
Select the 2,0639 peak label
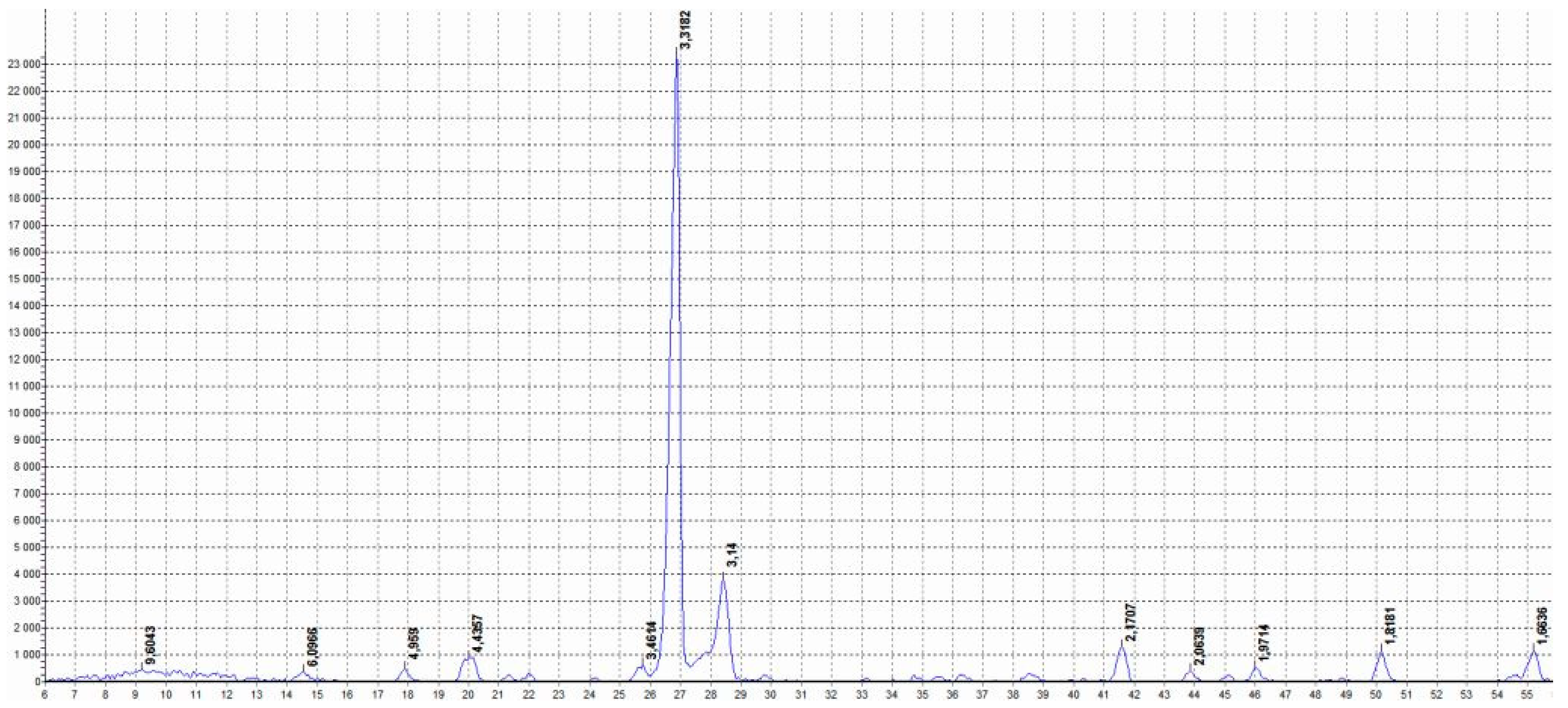tap(1199, 647)
